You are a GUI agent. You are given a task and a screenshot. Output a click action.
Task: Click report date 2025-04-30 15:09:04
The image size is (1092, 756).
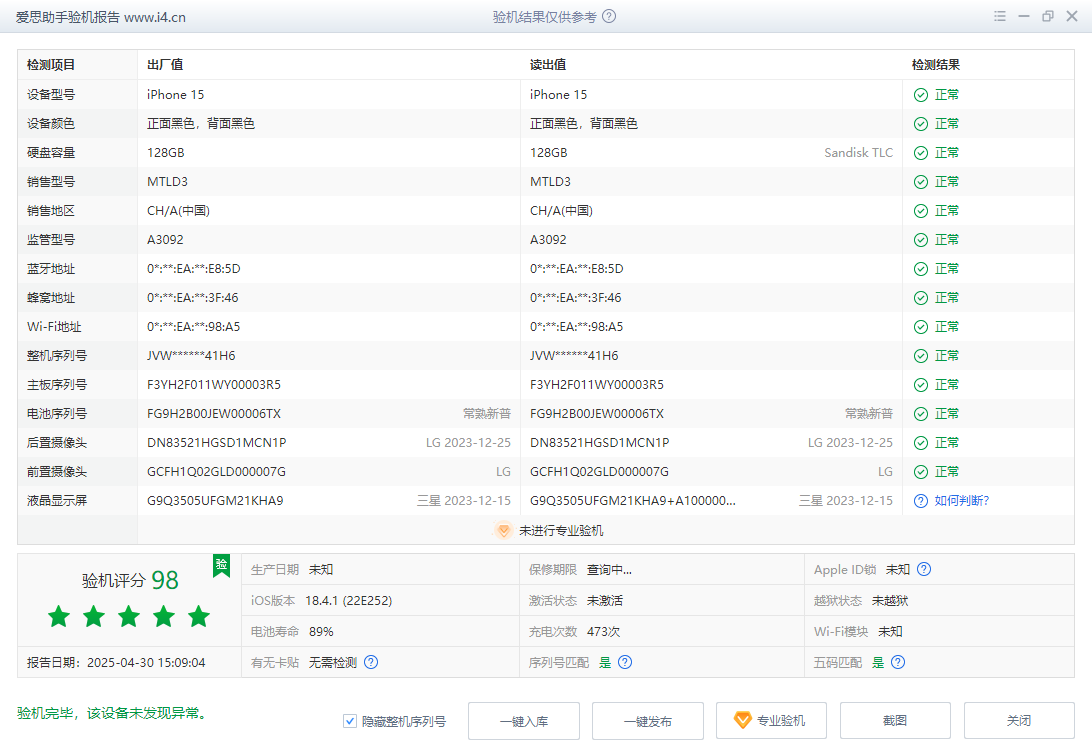[146, 663]
